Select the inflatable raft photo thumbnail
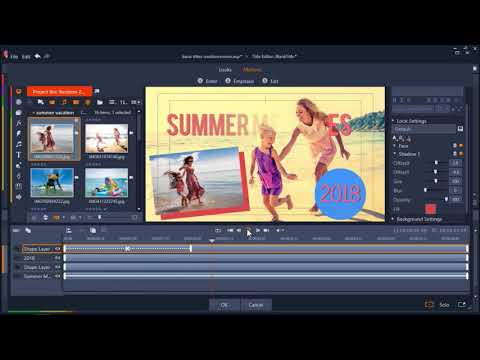This screenshot has width=480, height=360. pos(107,183)
